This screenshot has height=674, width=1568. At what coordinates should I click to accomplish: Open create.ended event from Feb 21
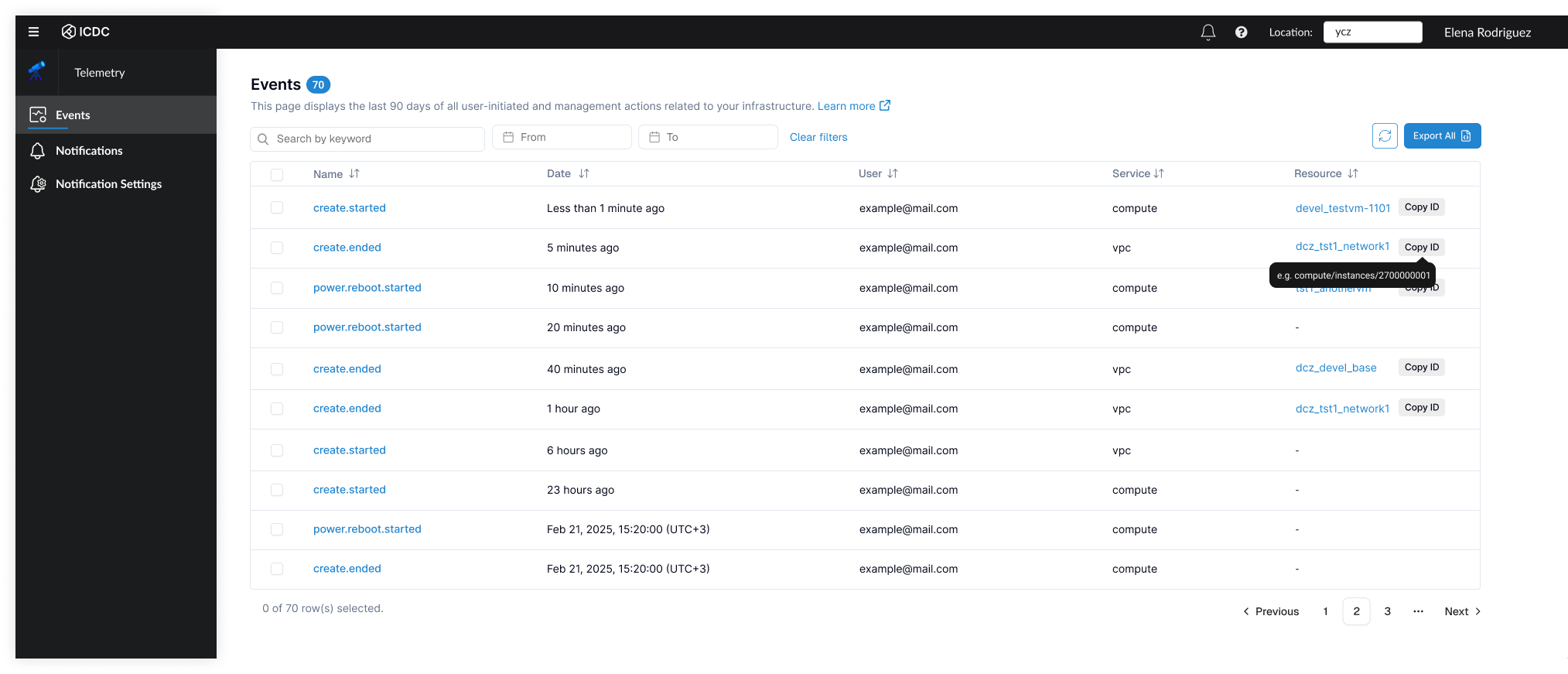[347, 569]
